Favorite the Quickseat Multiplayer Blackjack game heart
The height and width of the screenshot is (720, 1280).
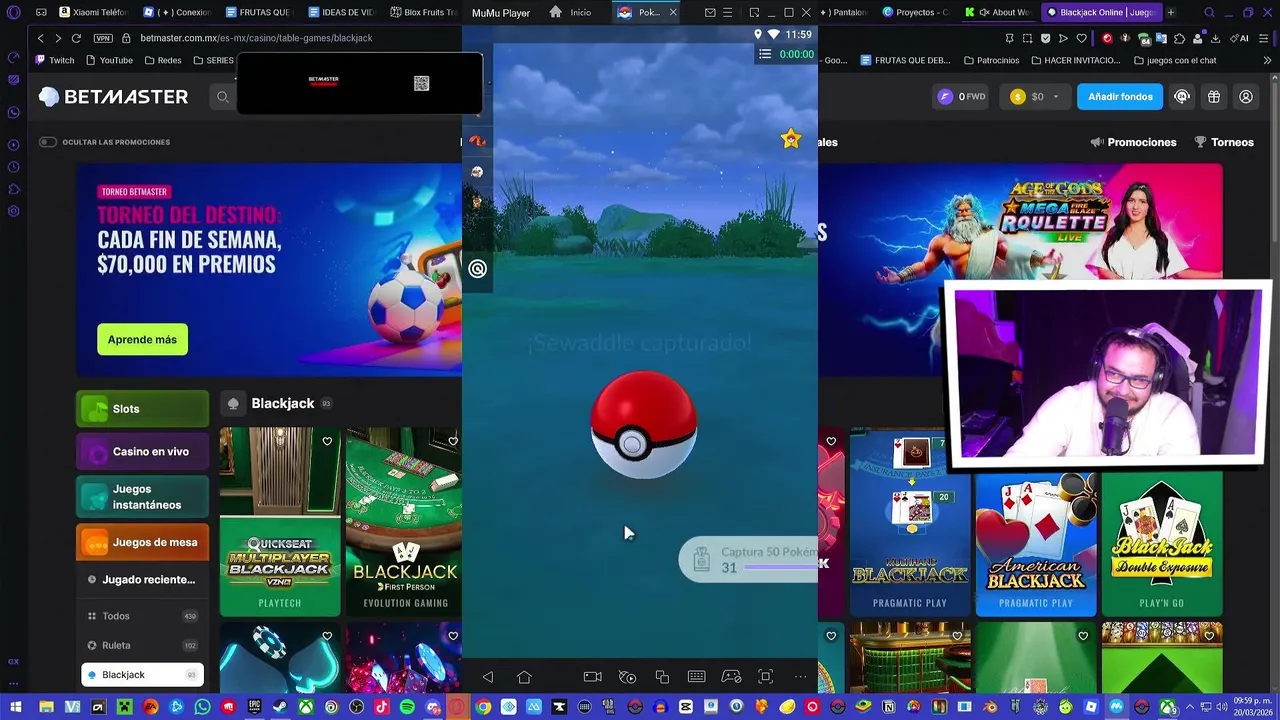[x=327, y=441]
